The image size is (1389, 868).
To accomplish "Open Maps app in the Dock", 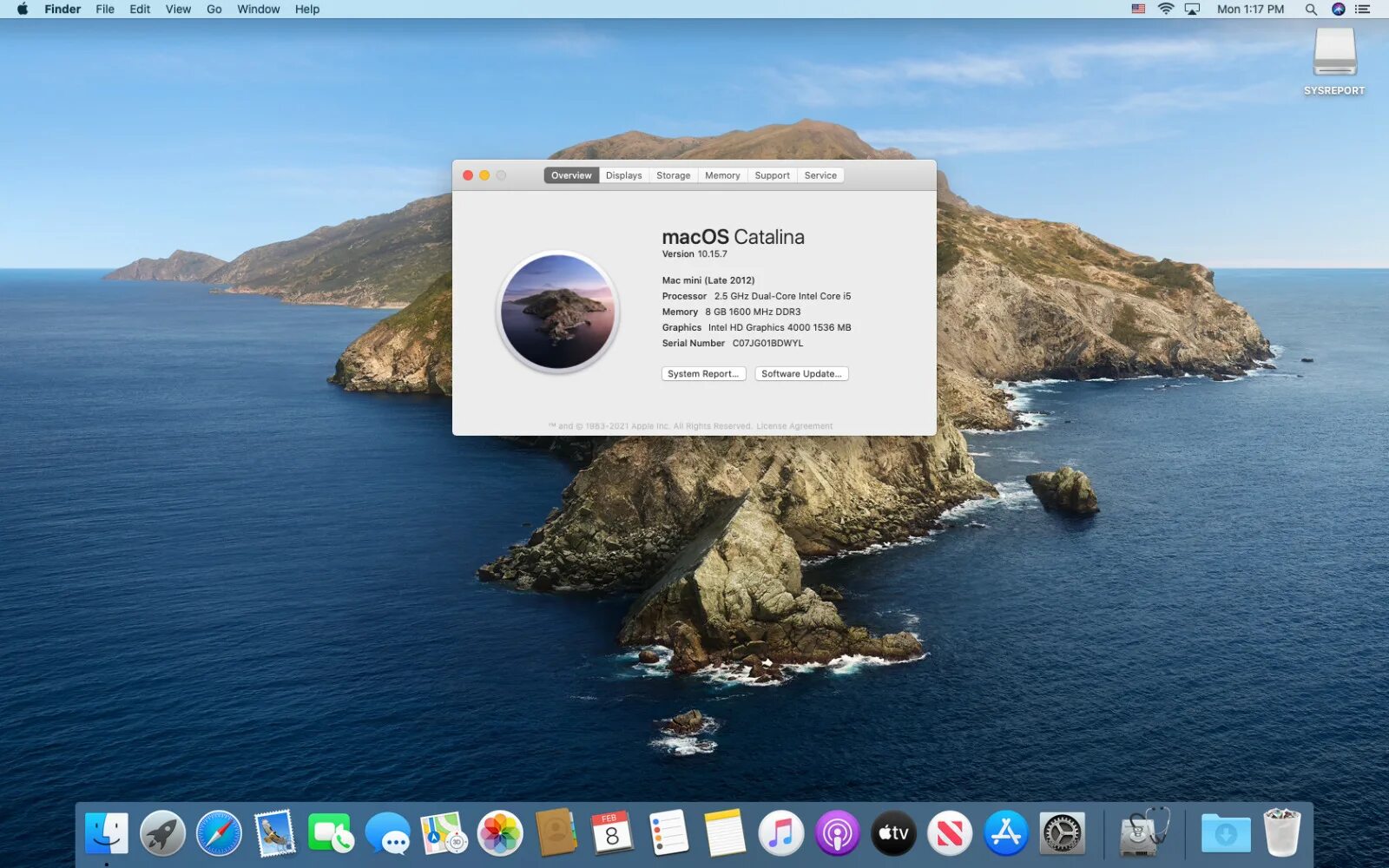I will coord(444,833).
